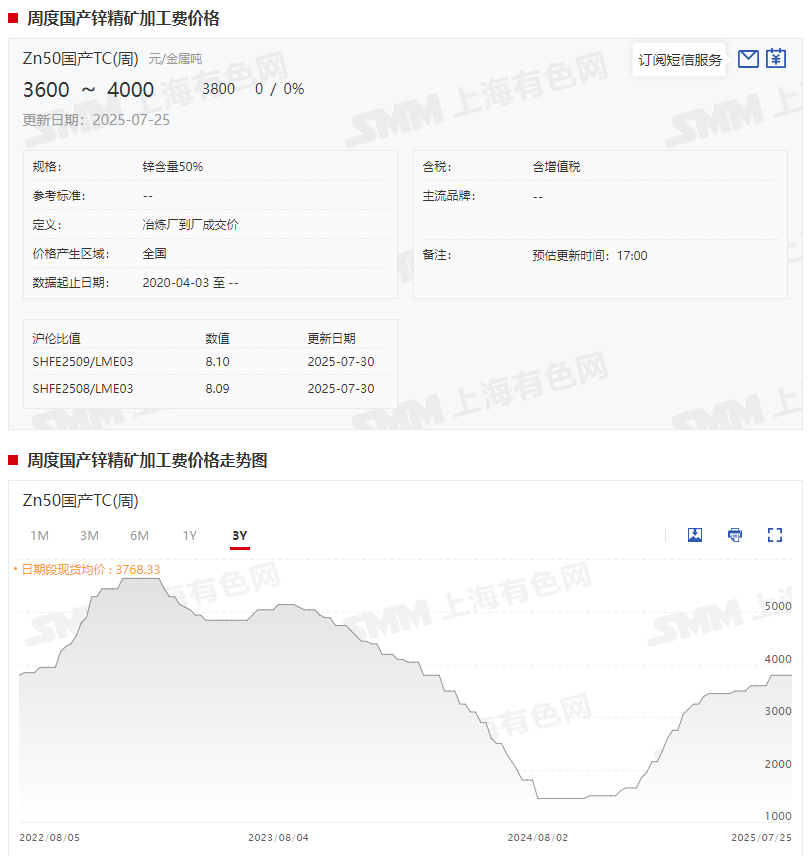Switch chart range to 1M

[39, 536]
